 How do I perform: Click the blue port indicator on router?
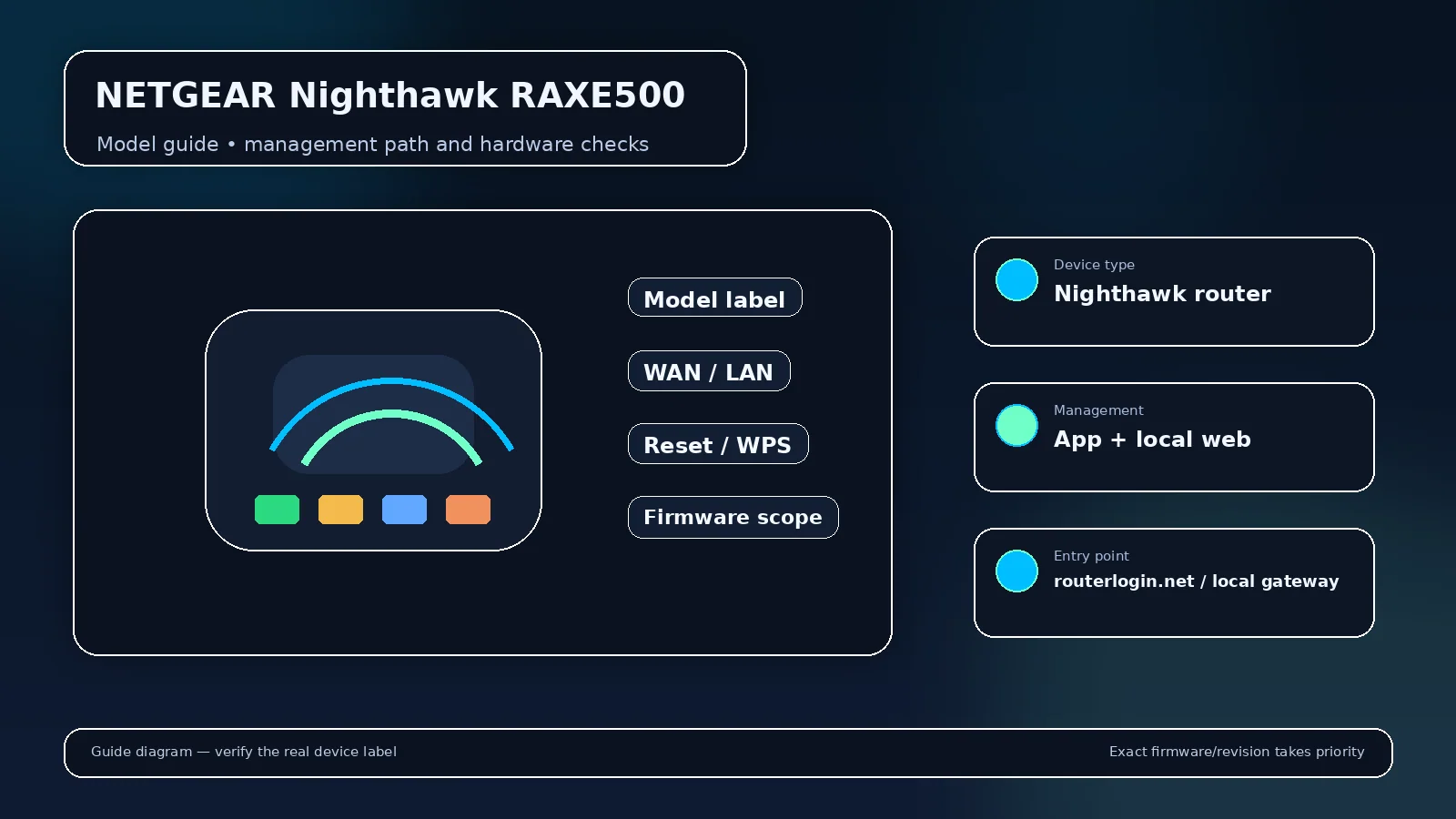pos(404,510)
